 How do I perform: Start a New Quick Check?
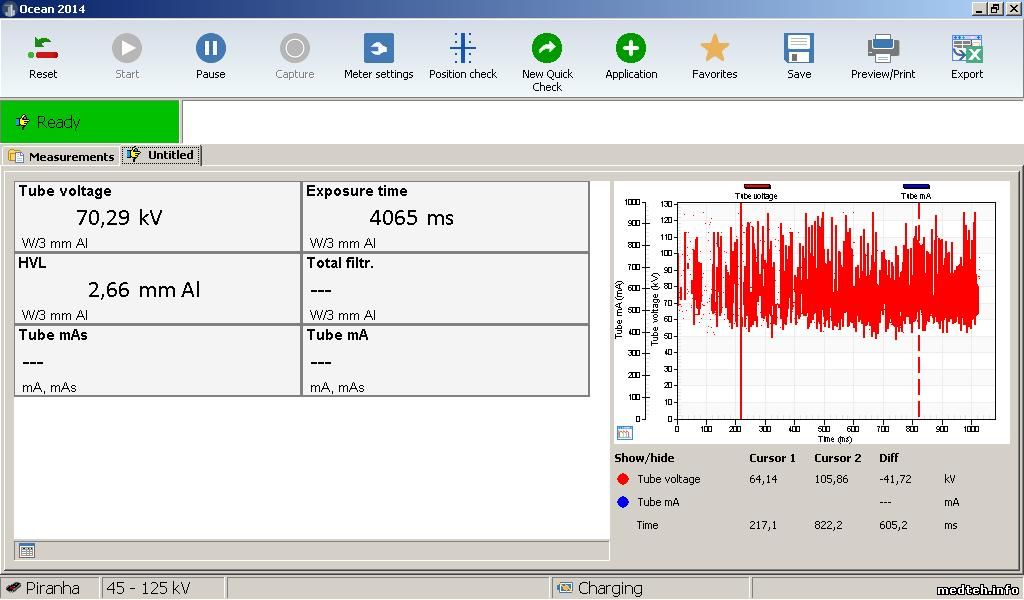(x=547, y=49)
